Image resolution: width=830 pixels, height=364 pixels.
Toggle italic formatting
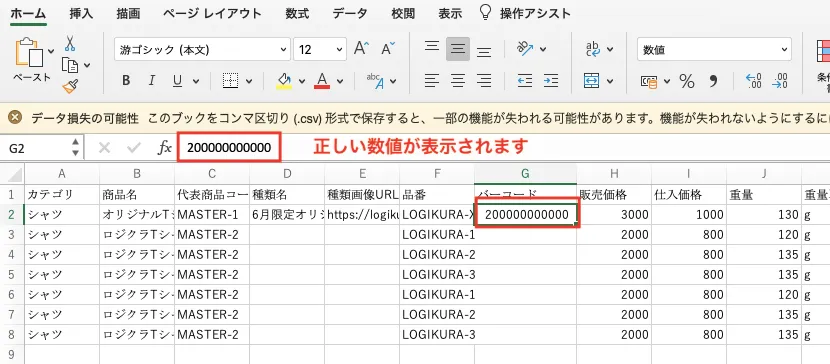click(152, 80)
